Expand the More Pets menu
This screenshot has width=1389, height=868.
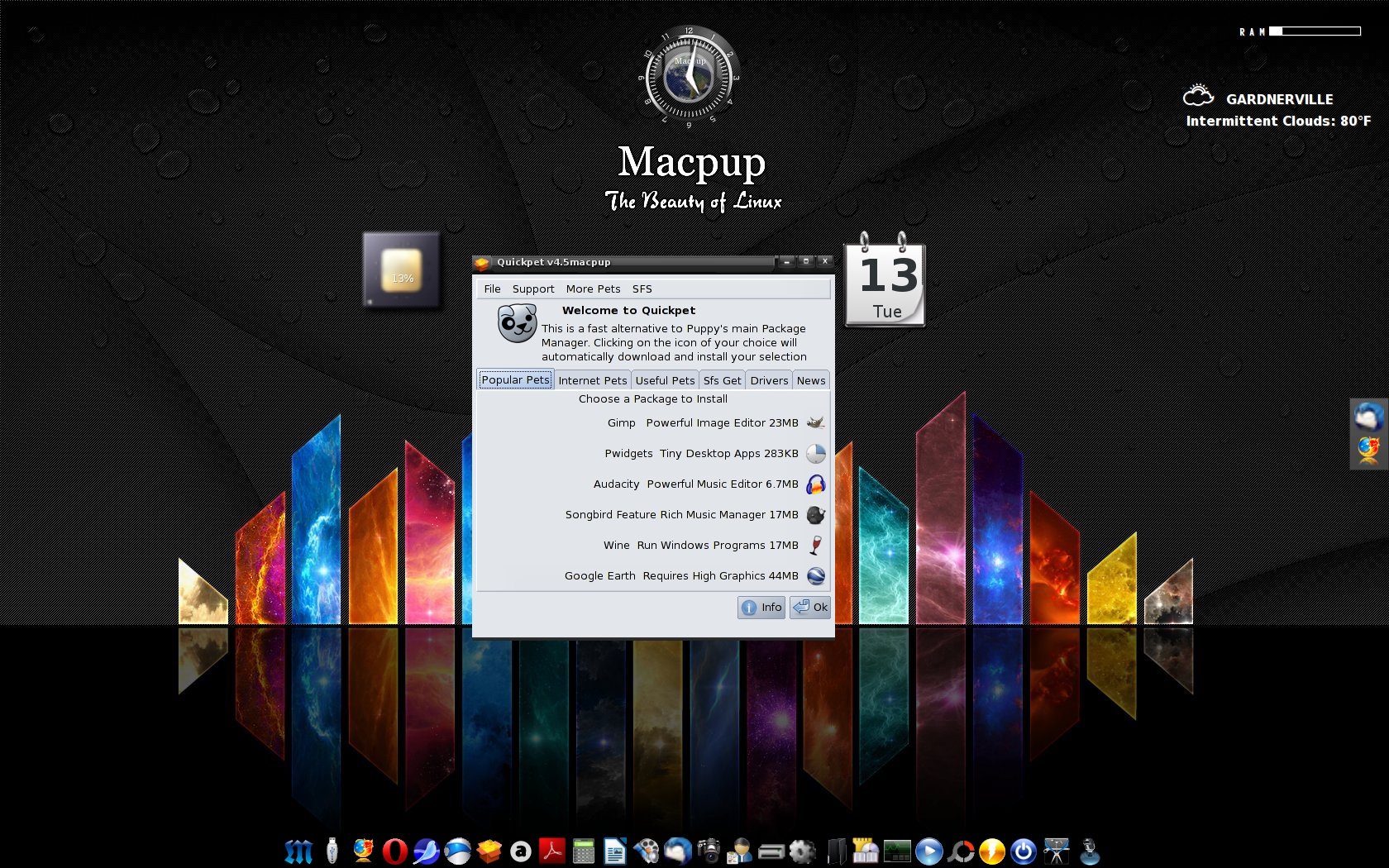pyautogui.click(x=593, y=289)
